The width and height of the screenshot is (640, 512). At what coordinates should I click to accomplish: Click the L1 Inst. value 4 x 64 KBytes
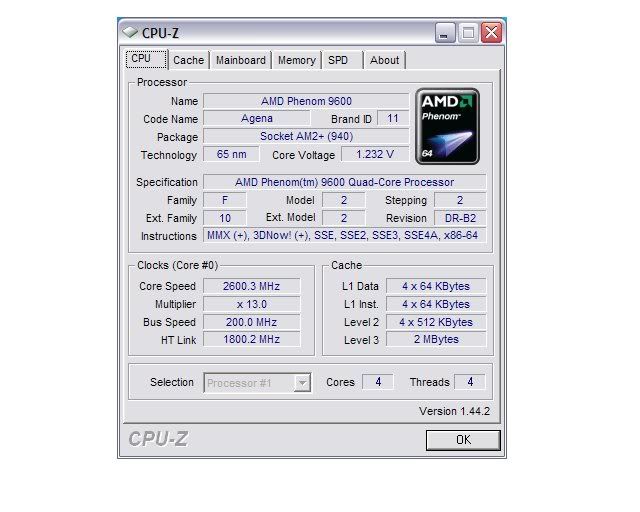(436, 304)
